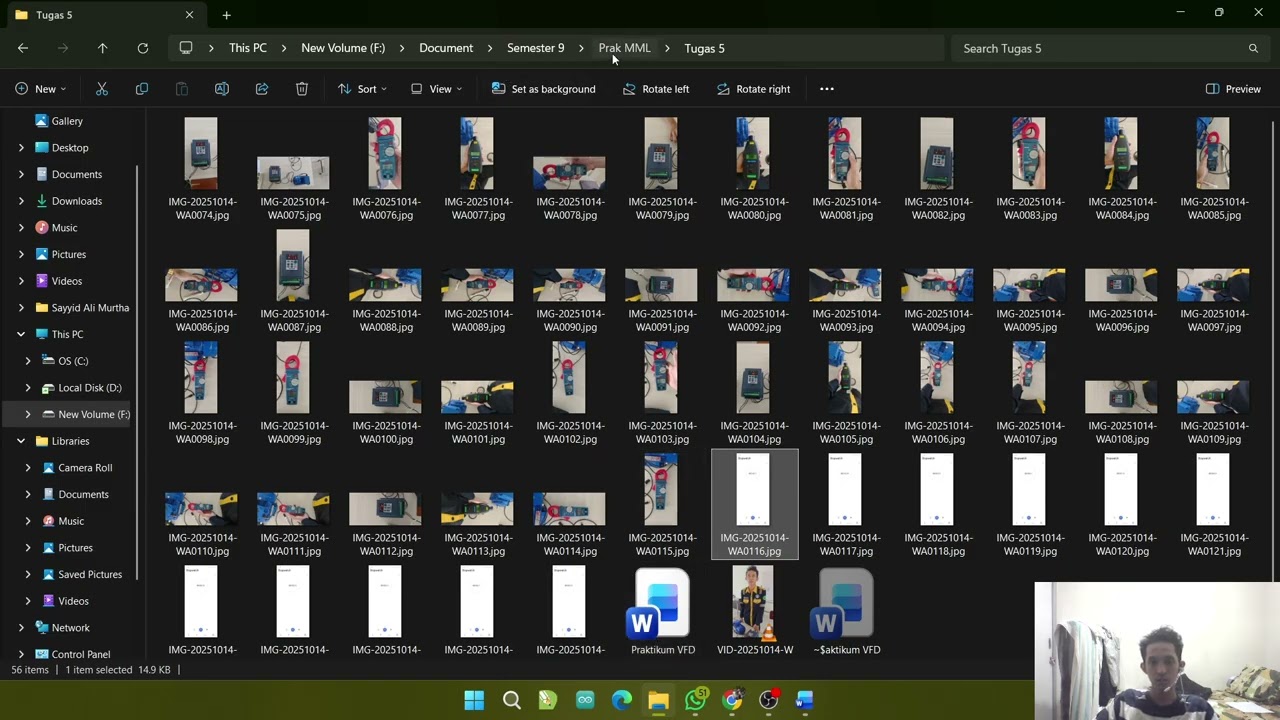Open the See more ellipsis menu
Viewport: 1280px width, 720px height.
coord(827,89)
